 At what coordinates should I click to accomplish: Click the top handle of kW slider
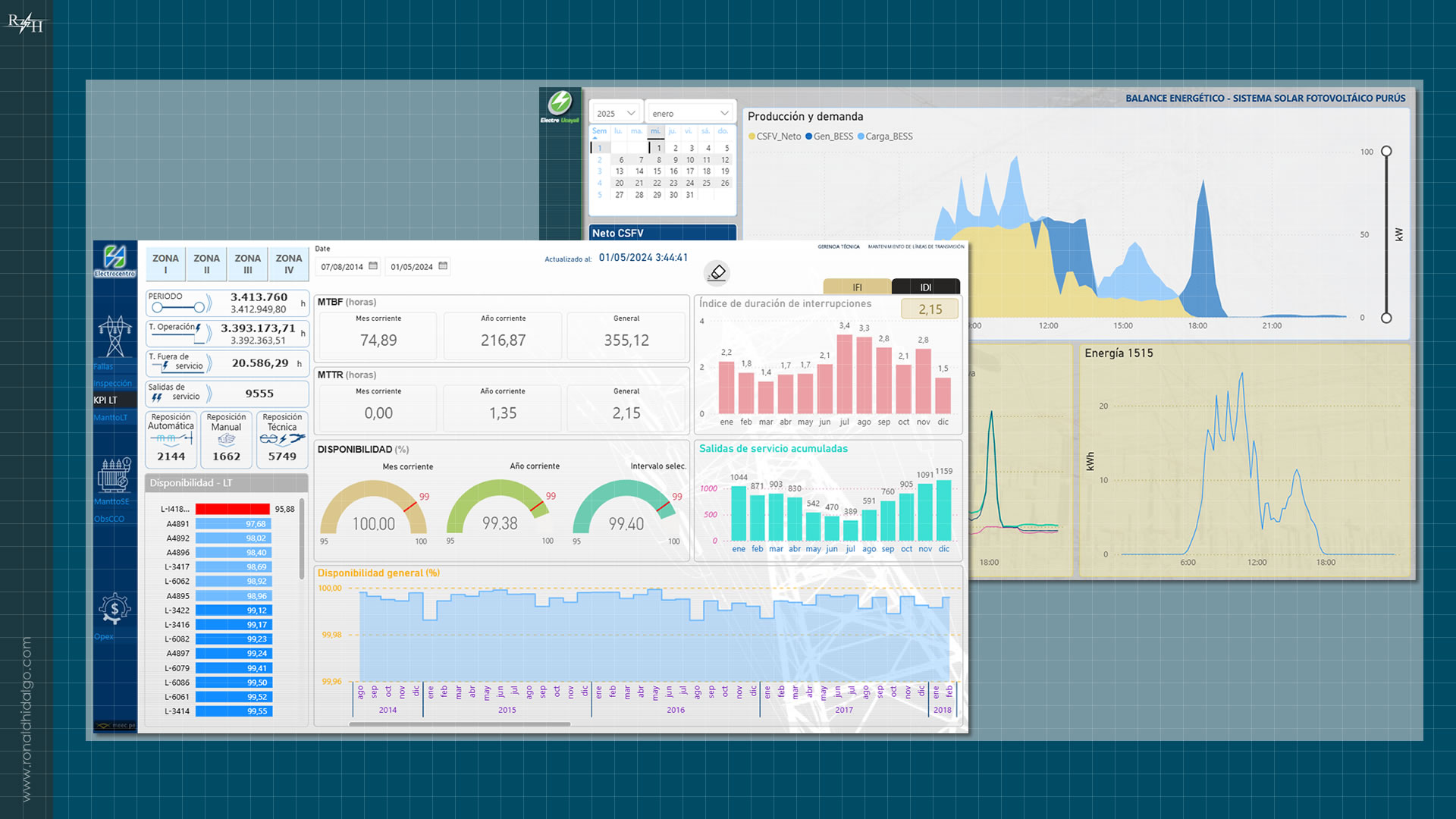pos(1386,152)
